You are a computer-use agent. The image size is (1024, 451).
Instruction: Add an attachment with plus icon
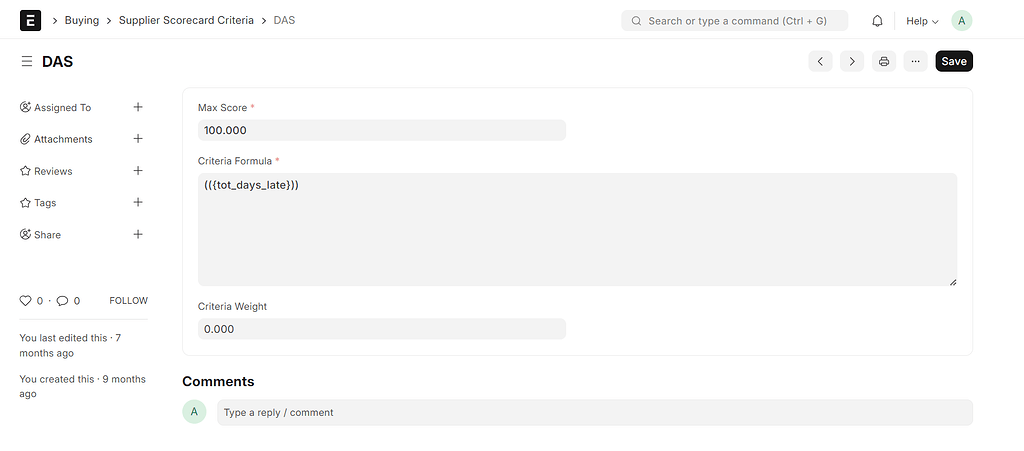click(x=138, y=139)
